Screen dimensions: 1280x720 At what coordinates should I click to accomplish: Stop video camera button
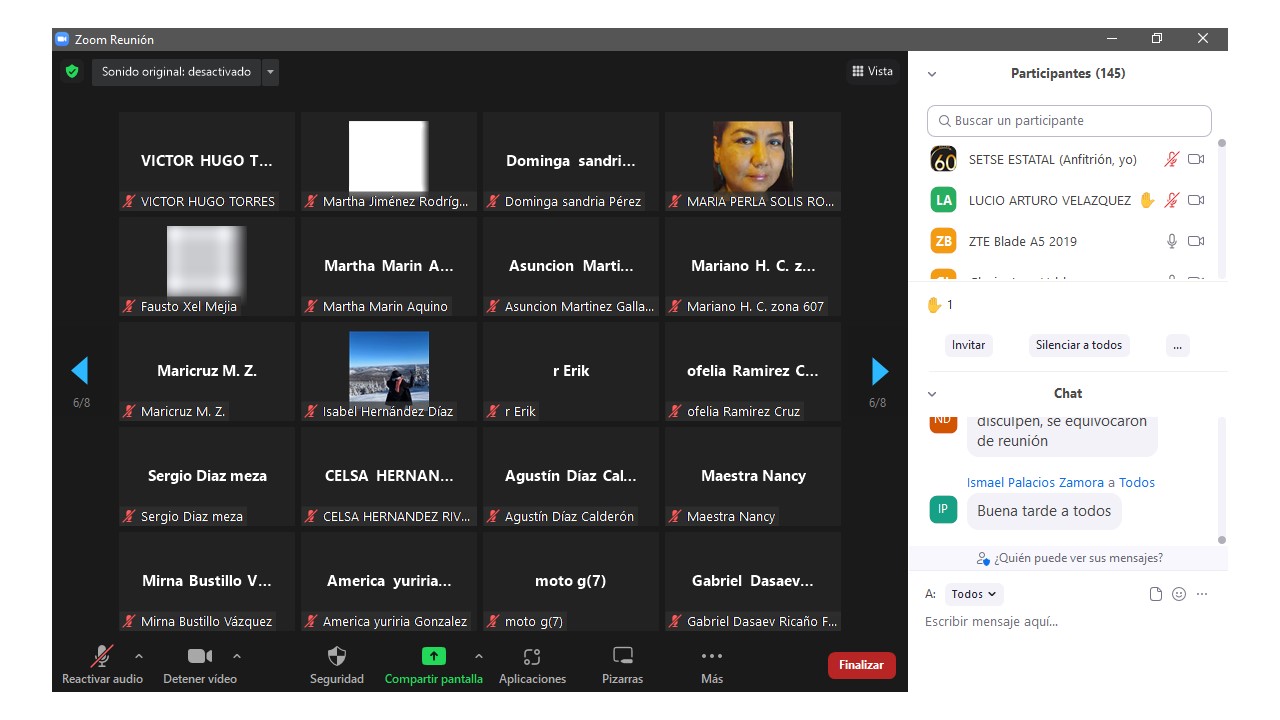point(200,665)
